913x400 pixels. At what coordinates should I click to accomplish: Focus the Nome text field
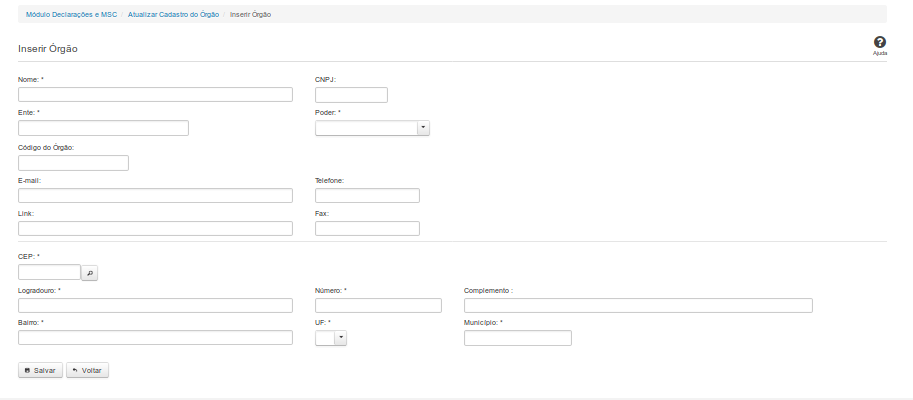pos(155,95)
